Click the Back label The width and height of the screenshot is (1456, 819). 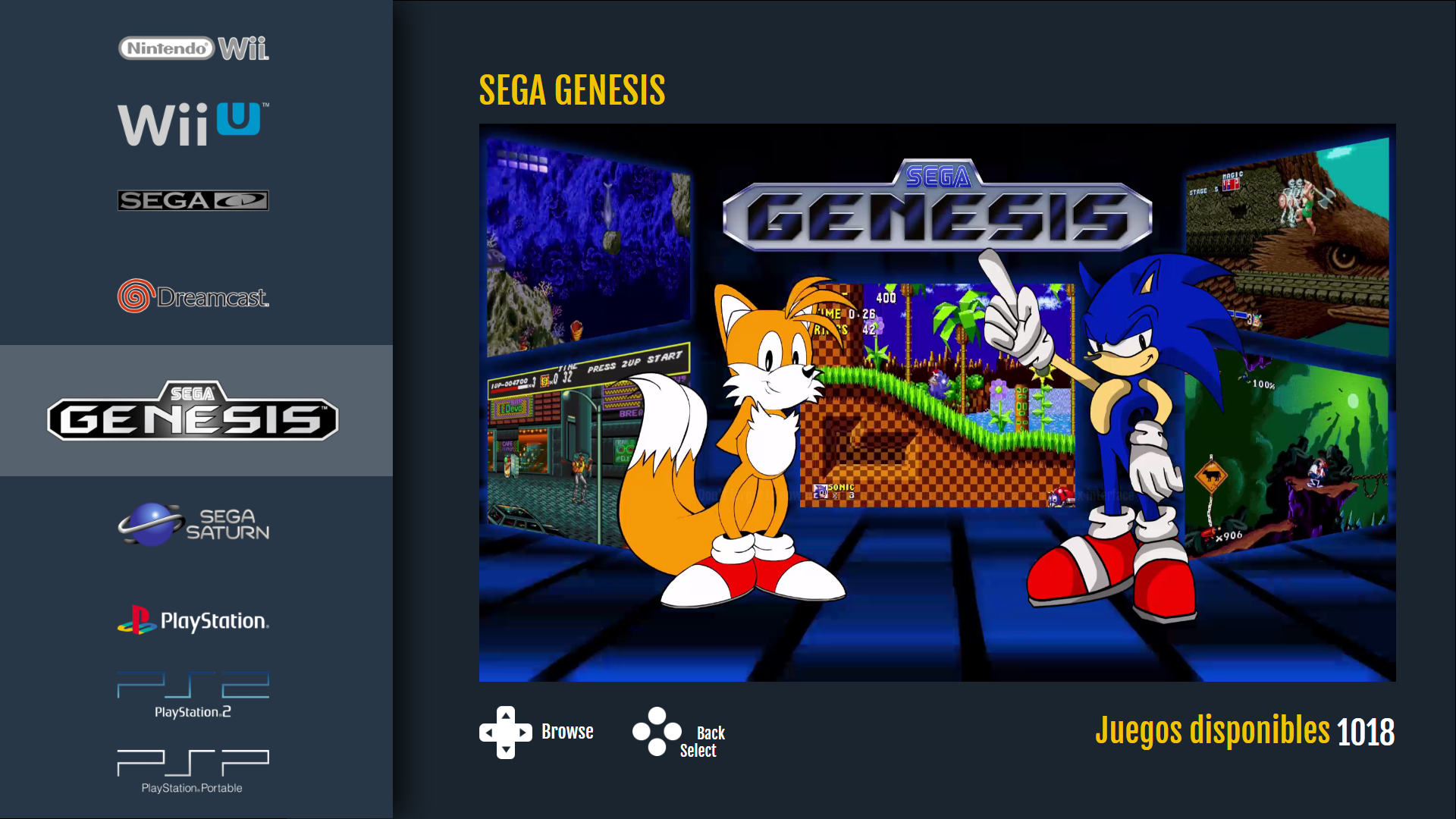(x=711, y=733)
